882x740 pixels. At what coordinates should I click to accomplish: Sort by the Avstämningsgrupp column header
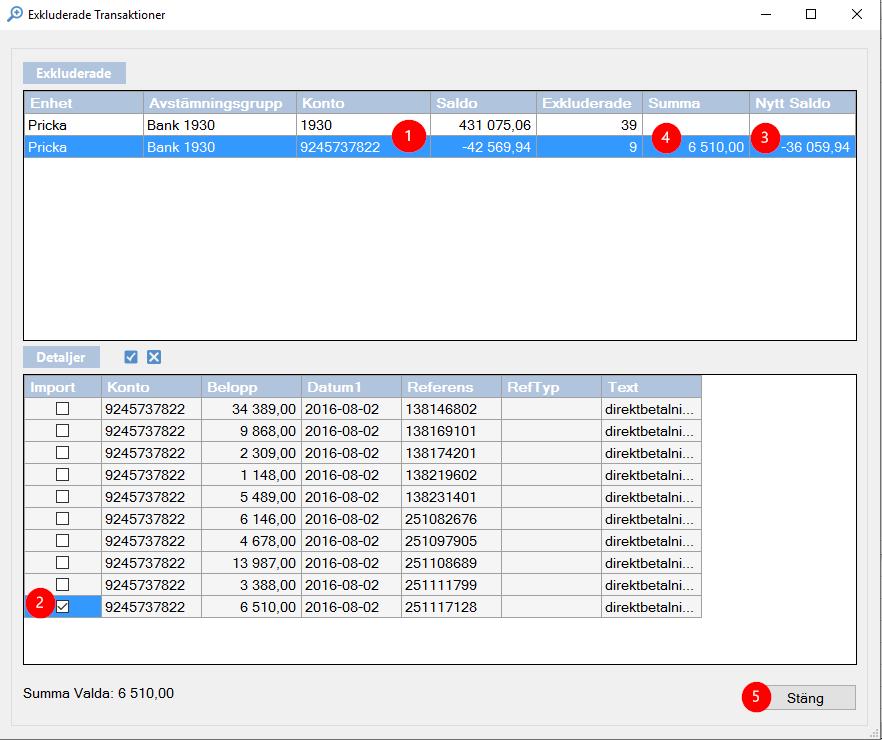(220, 103)
